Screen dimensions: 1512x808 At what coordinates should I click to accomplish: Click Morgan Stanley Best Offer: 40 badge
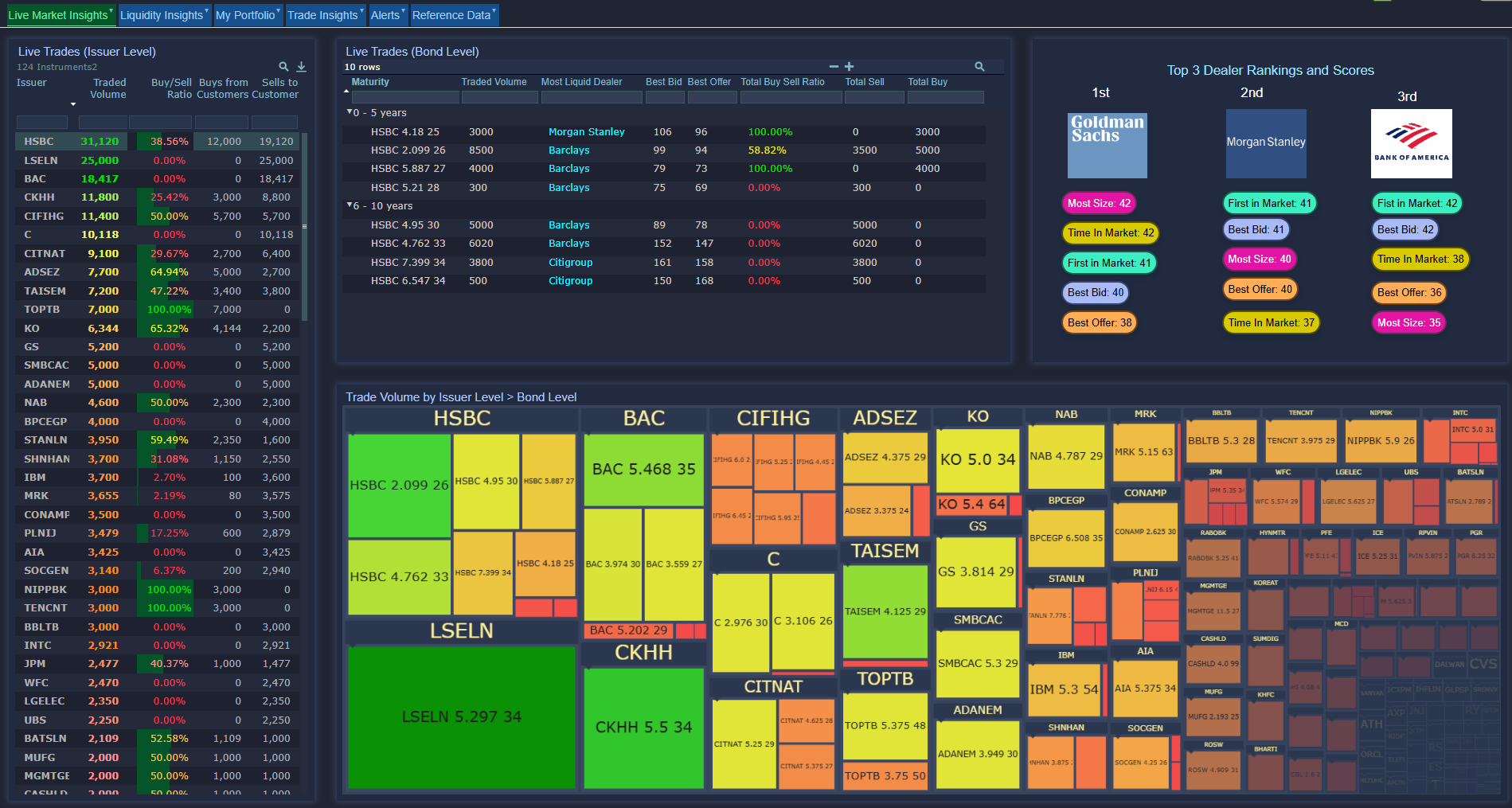click(x=1260, y=289)
